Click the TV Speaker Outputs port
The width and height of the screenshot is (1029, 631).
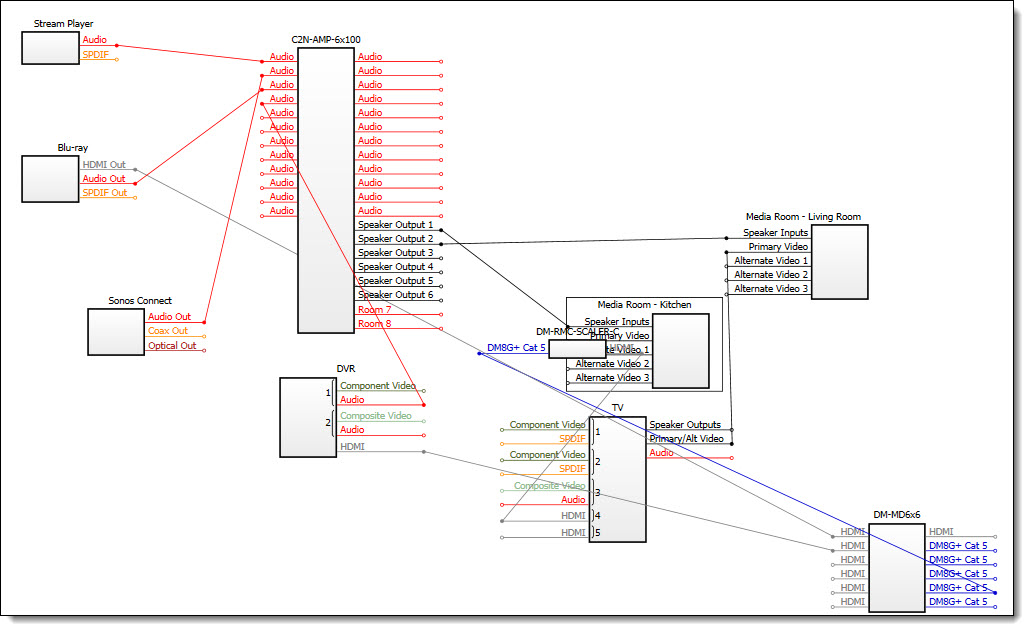point(685,424)
